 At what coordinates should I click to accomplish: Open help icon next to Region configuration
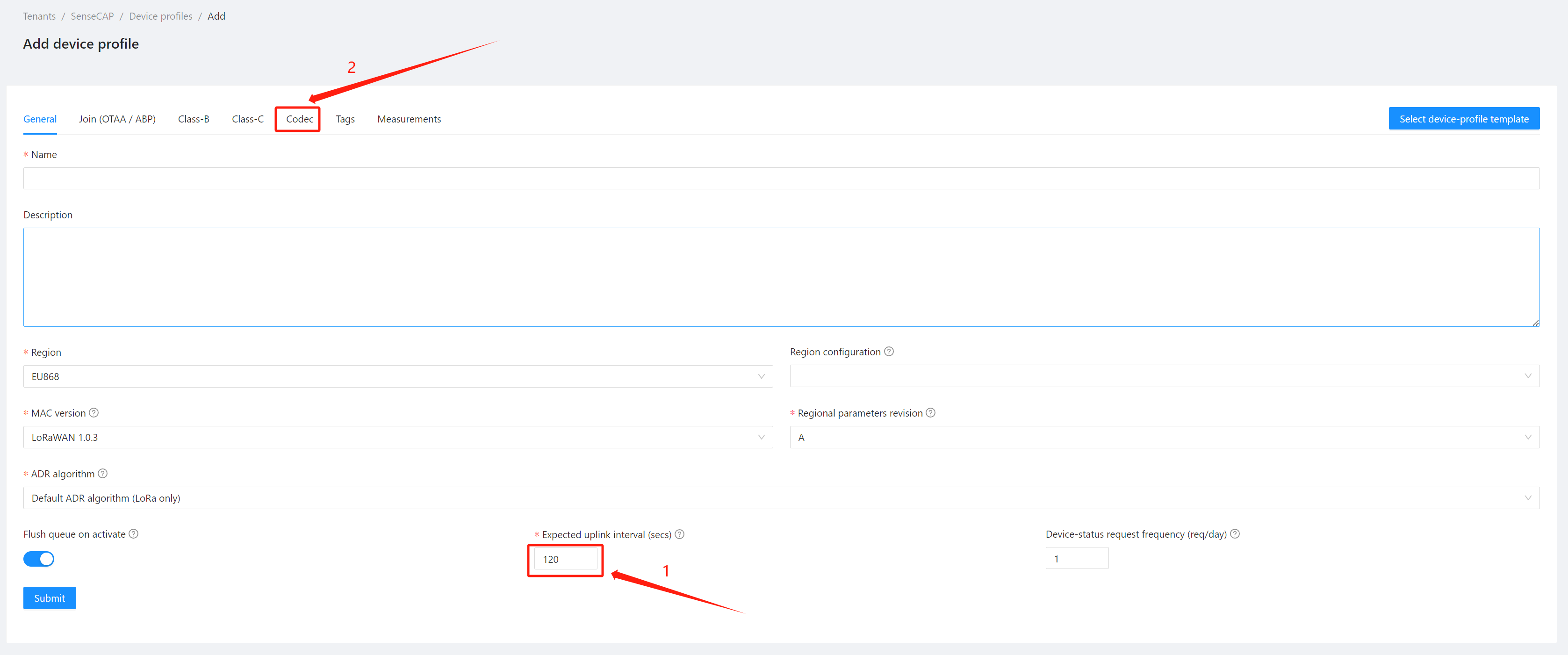pyautogui.click(x=889, y=351)
